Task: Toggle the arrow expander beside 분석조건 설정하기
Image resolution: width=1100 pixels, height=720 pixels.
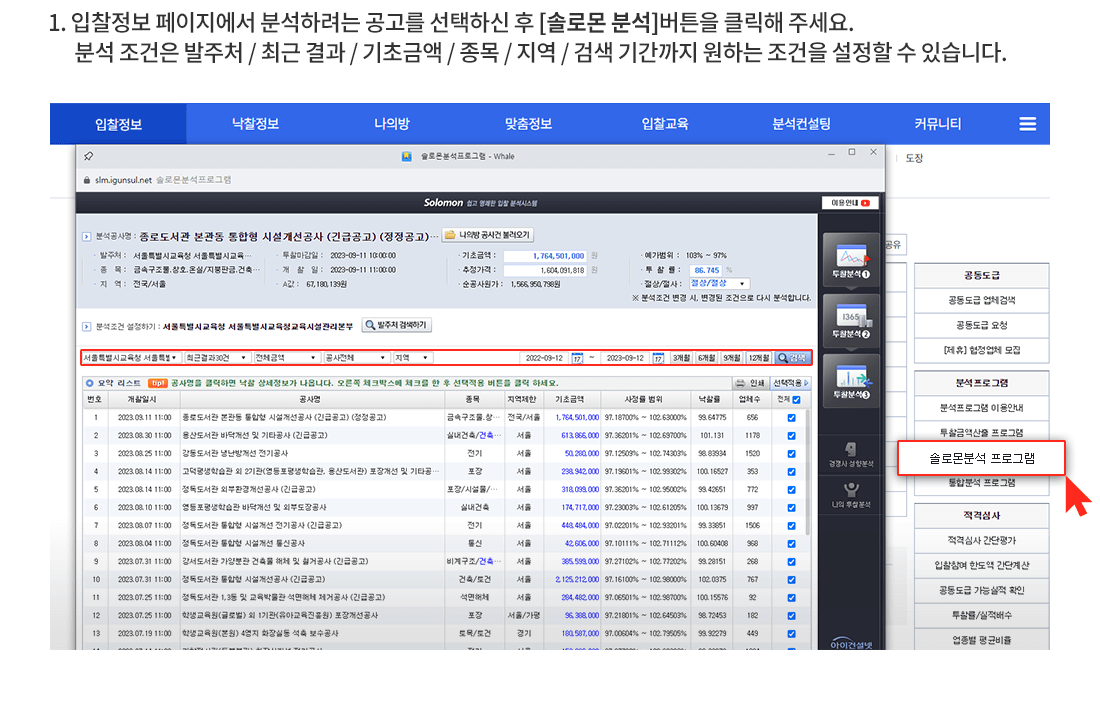Action: click(x=86, y=326)
